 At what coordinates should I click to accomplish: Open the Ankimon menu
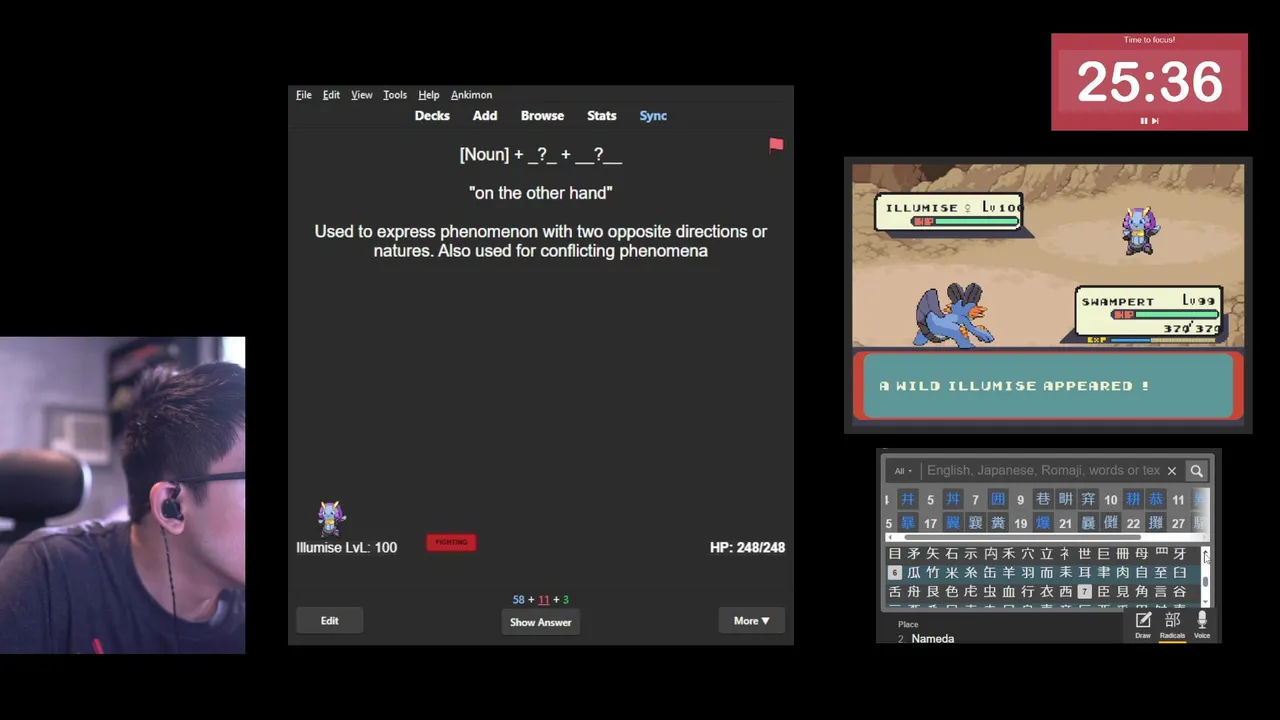click(x=471, y=95)
